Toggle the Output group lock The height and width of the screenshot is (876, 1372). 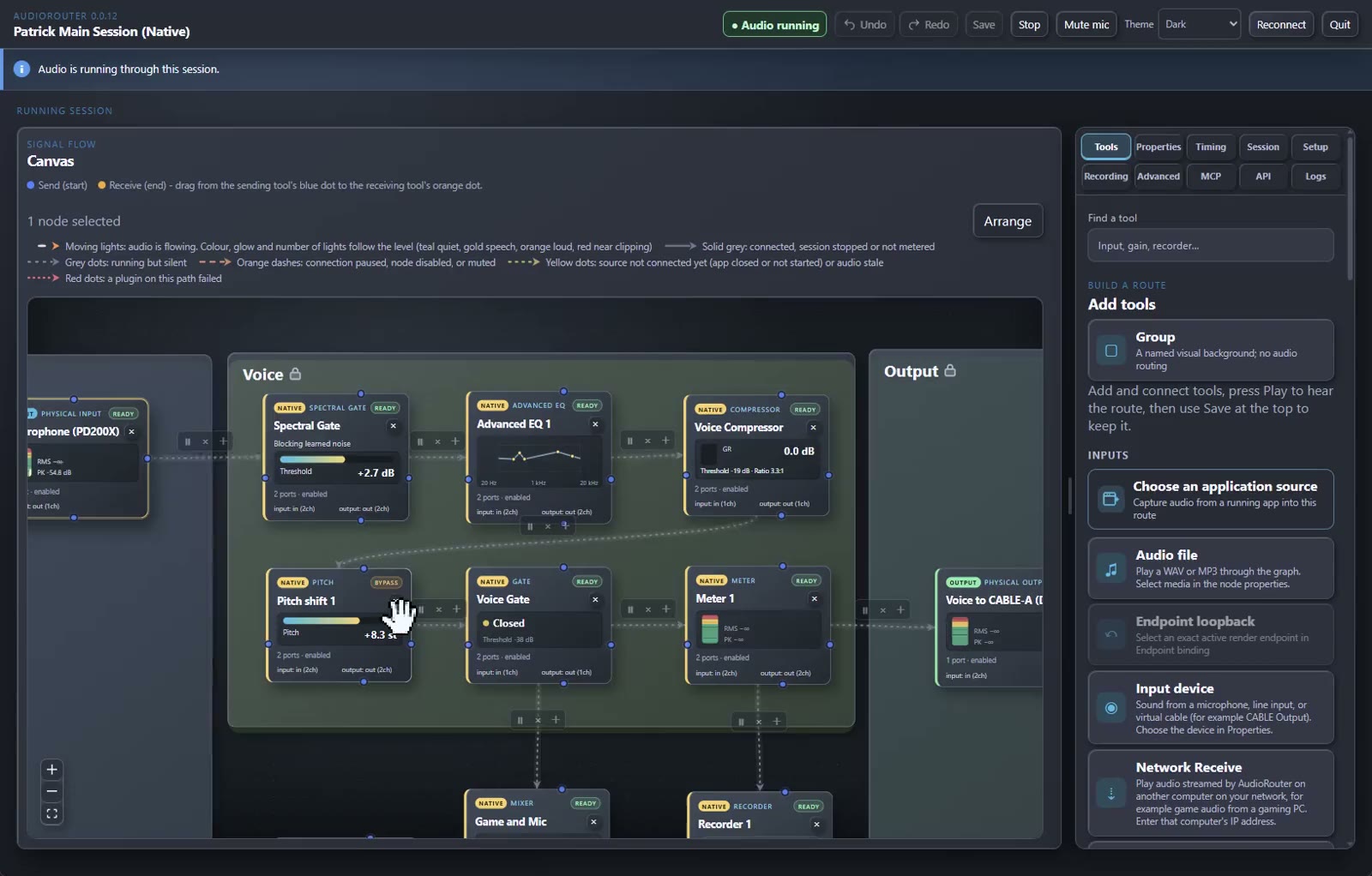click(x=950, y=370)
